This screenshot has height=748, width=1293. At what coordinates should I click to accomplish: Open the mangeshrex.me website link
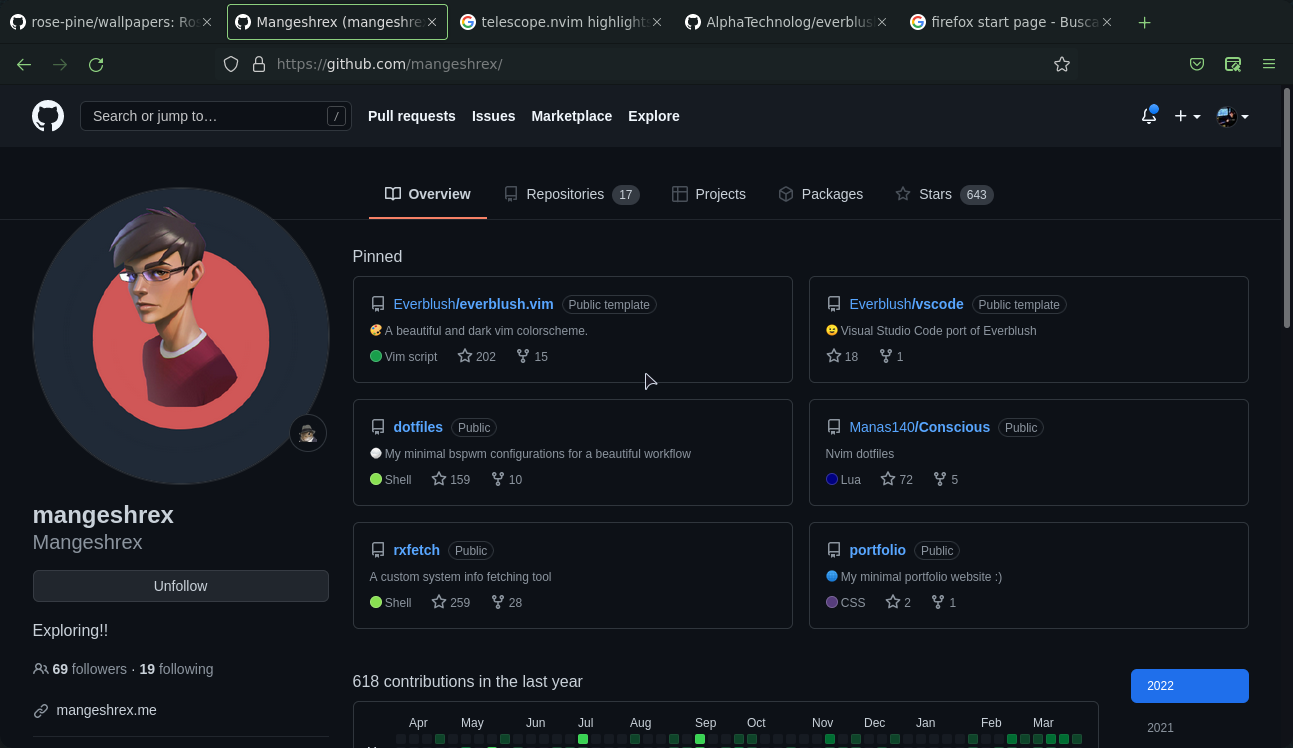(106, 710)
